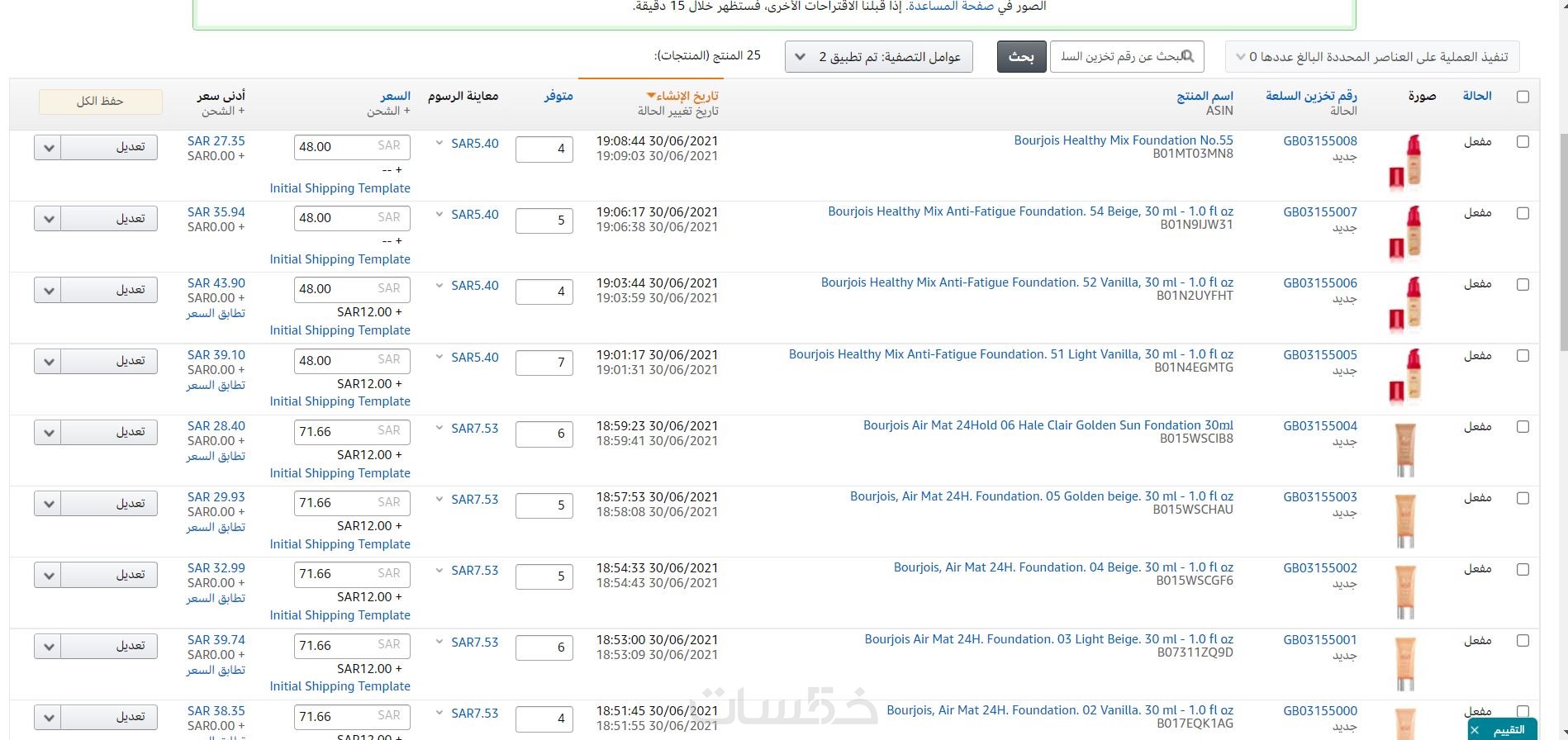Viewport: 1568px width, 740px height.
Task: Sort by available quantity column header
Action: tap(558, 96)
